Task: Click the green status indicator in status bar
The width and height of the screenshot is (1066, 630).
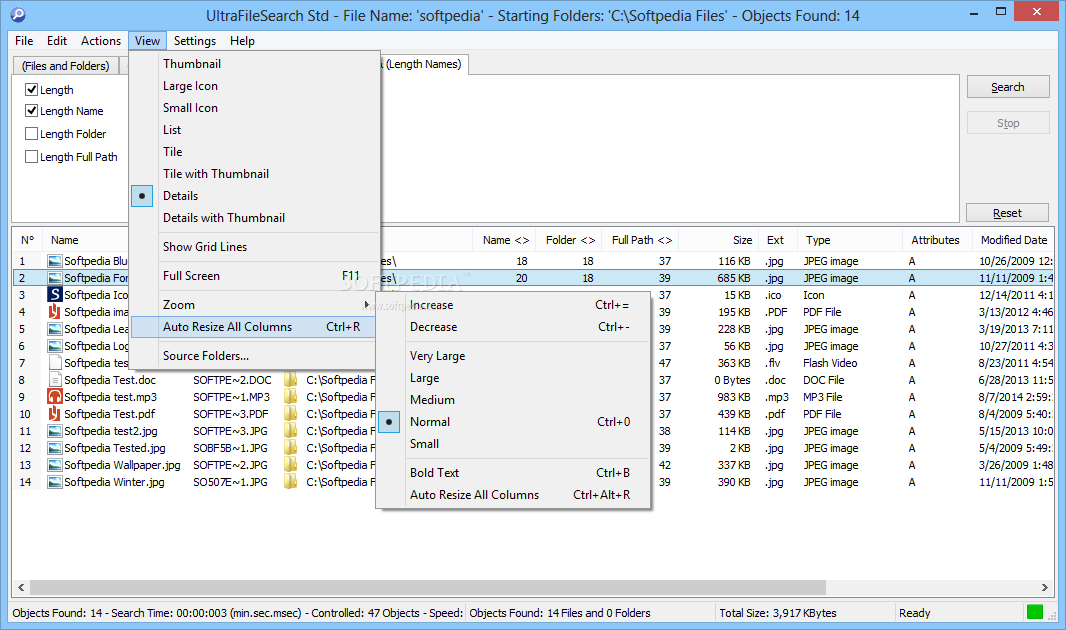Action: [1035, 612]
